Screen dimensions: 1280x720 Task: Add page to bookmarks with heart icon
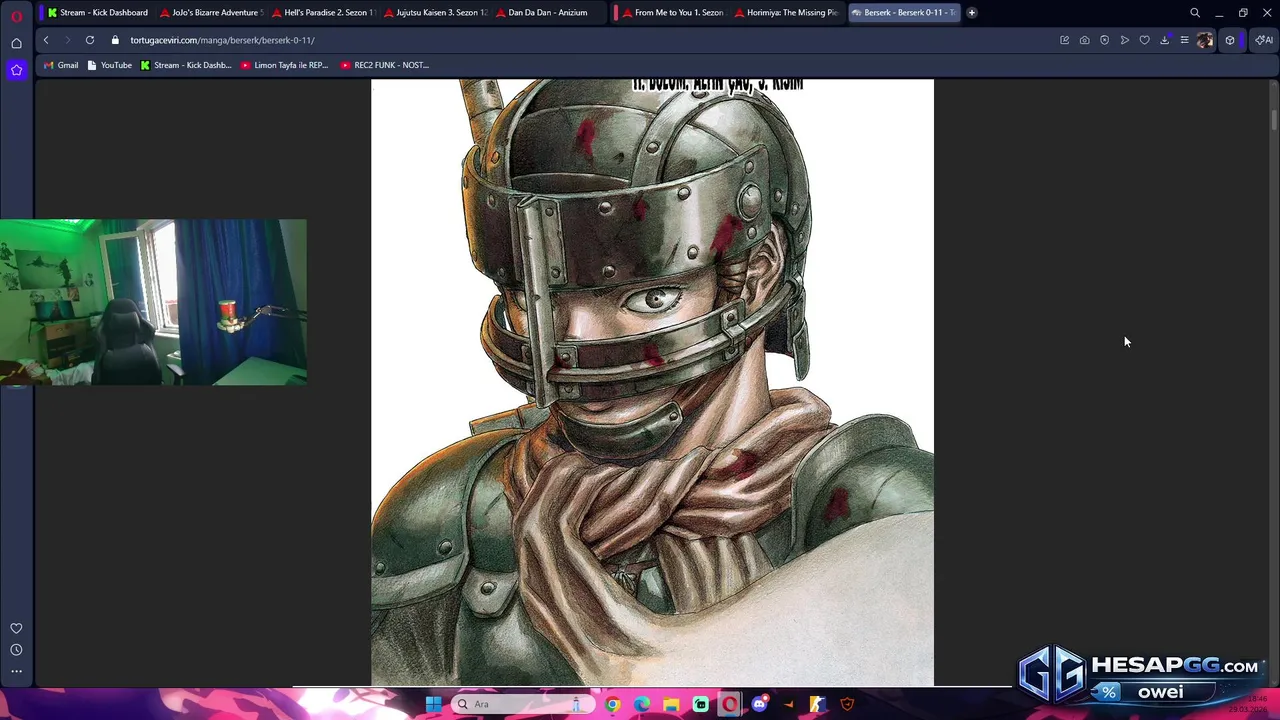coord(1145,40)
